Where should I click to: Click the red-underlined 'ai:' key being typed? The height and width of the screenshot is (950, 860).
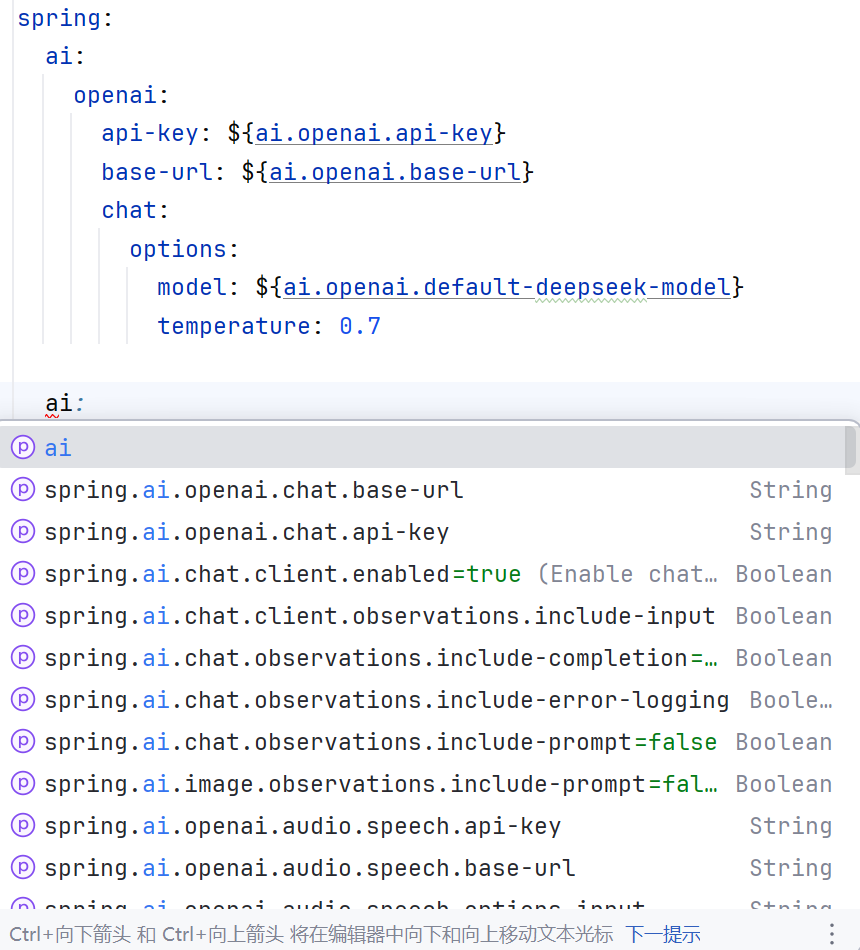click(x=65, y=403)
